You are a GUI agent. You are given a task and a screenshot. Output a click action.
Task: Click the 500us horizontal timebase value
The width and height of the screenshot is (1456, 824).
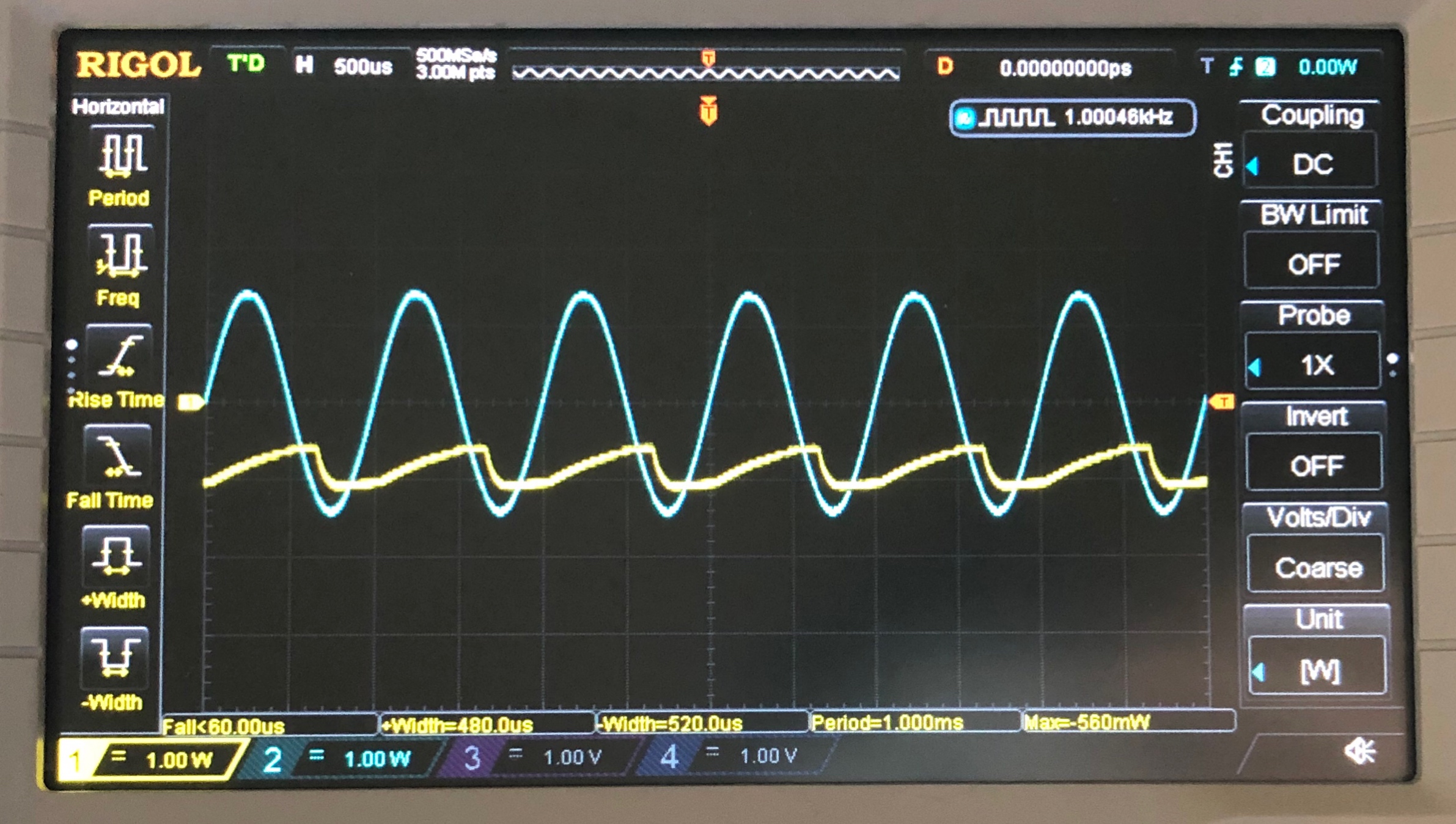point(363,66)
